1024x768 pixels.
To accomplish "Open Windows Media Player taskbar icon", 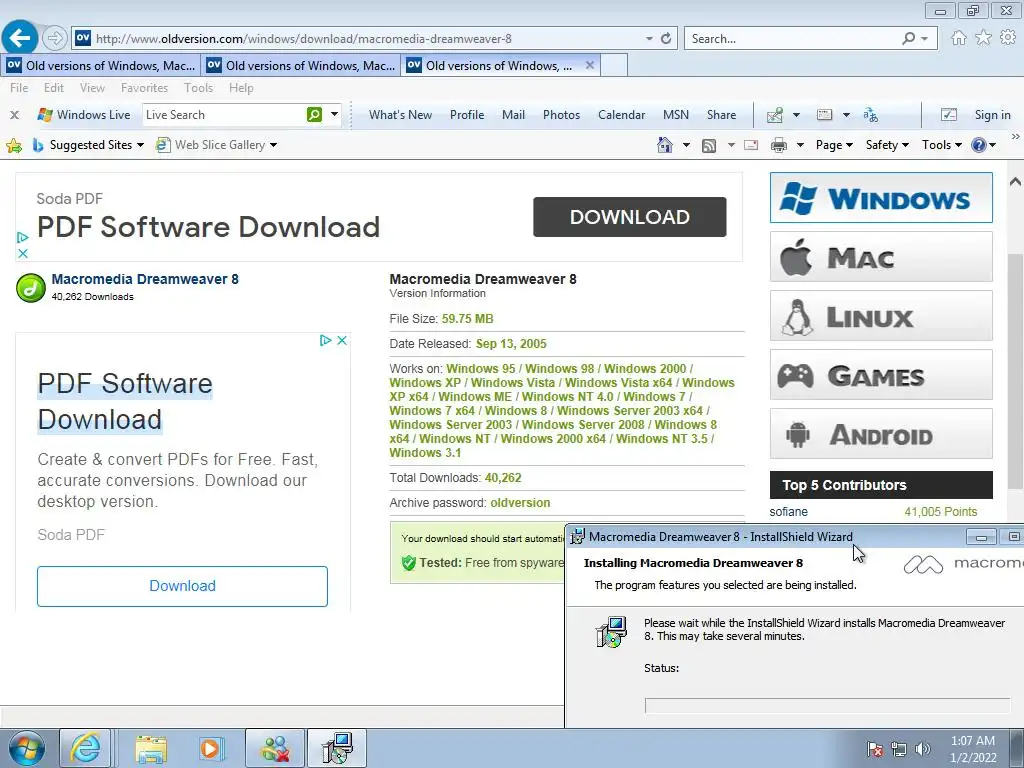I will tap(211, 748).
